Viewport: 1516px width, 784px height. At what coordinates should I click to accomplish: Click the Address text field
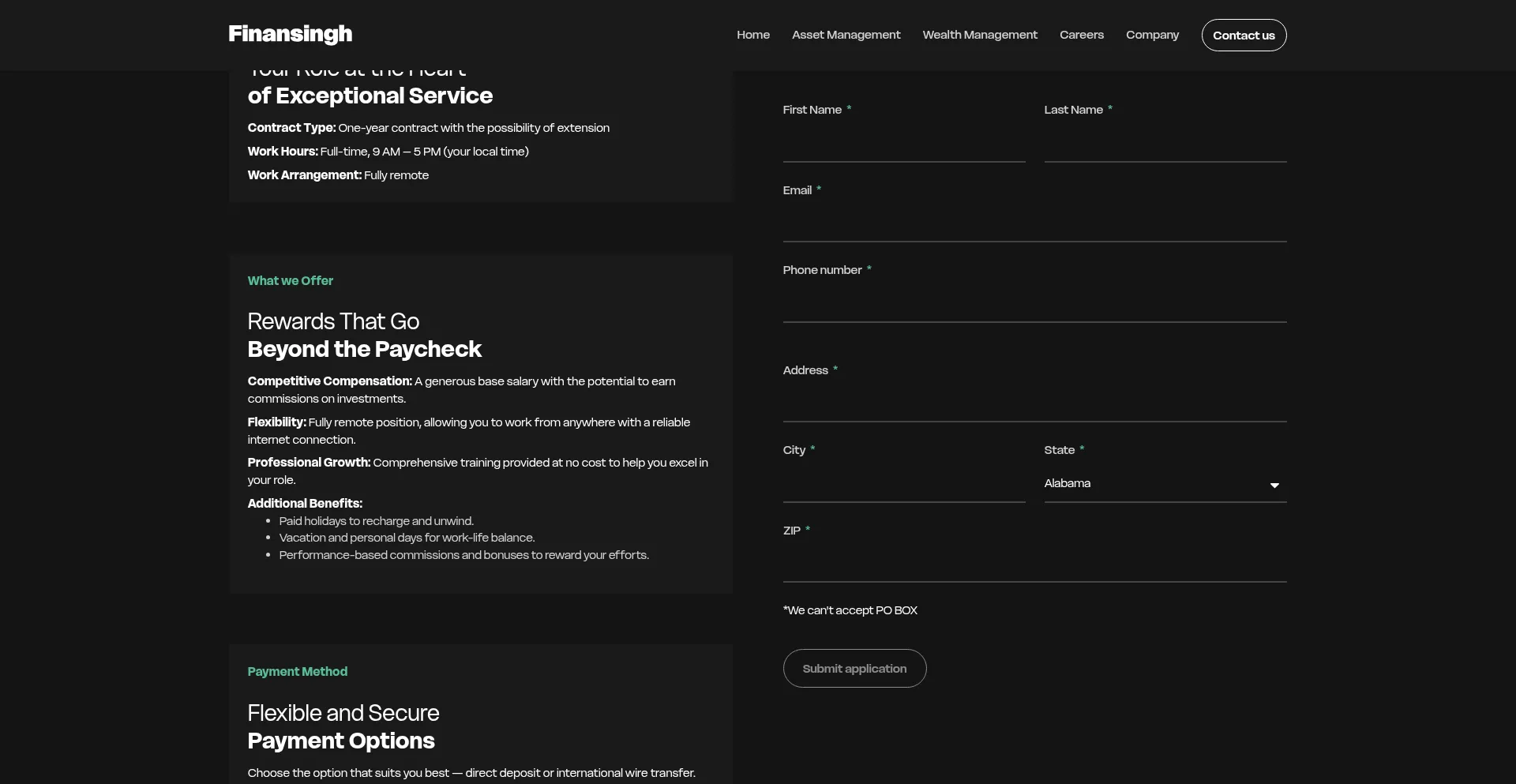point(1034,404)
